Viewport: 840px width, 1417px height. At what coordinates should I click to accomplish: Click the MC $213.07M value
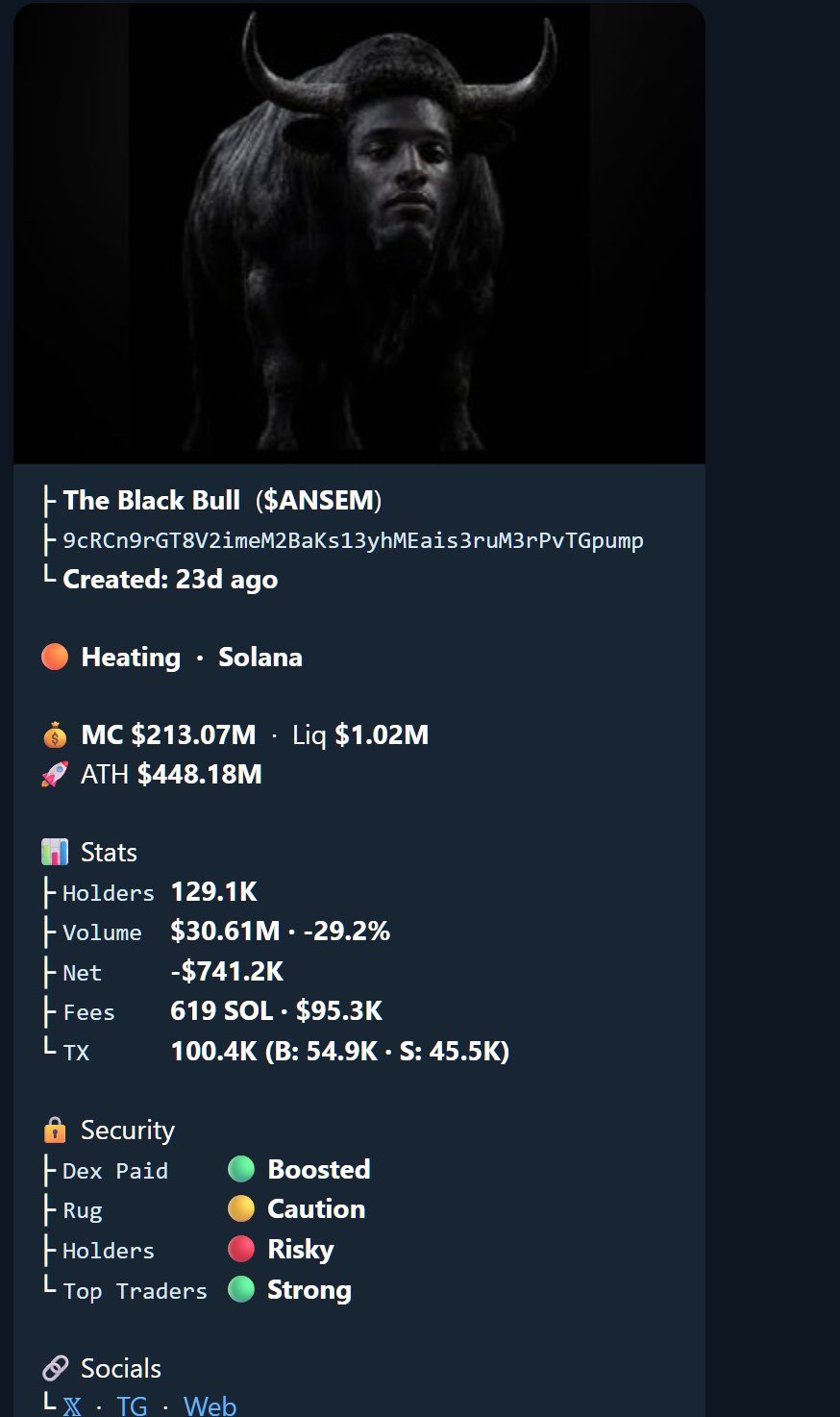(x=168, y=735)
